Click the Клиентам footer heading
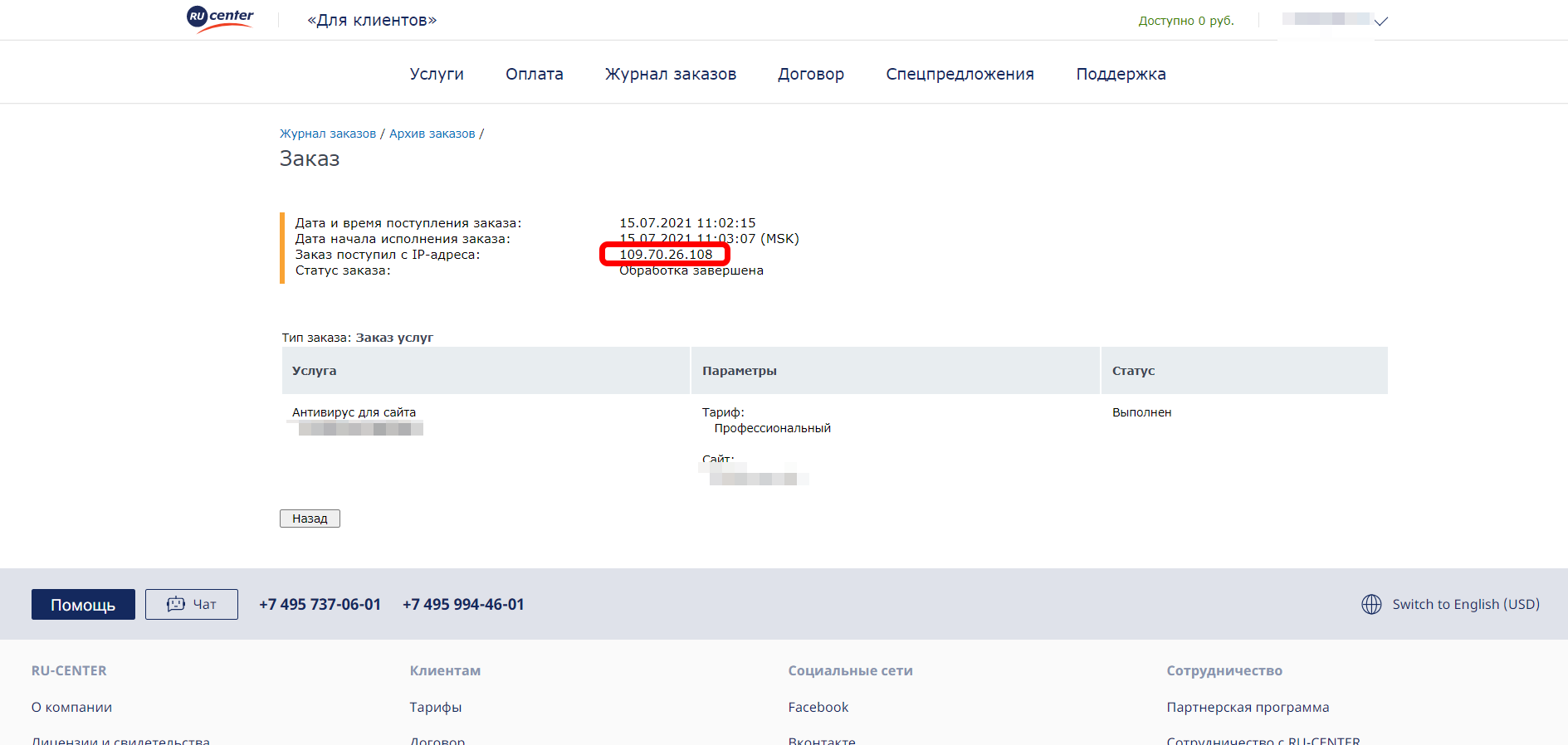1568x745 pixels. [x=445, y=670]
